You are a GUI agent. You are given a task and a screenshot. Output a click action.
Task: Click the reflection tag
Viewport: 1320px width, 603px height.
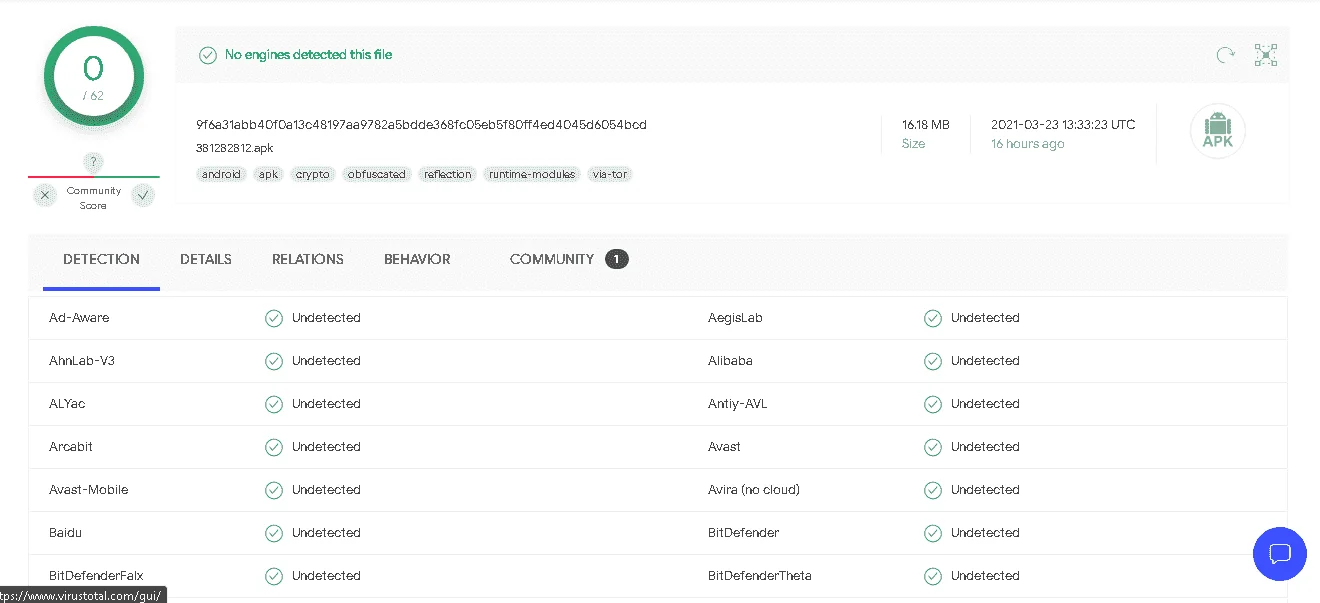[x=447, y=174]
